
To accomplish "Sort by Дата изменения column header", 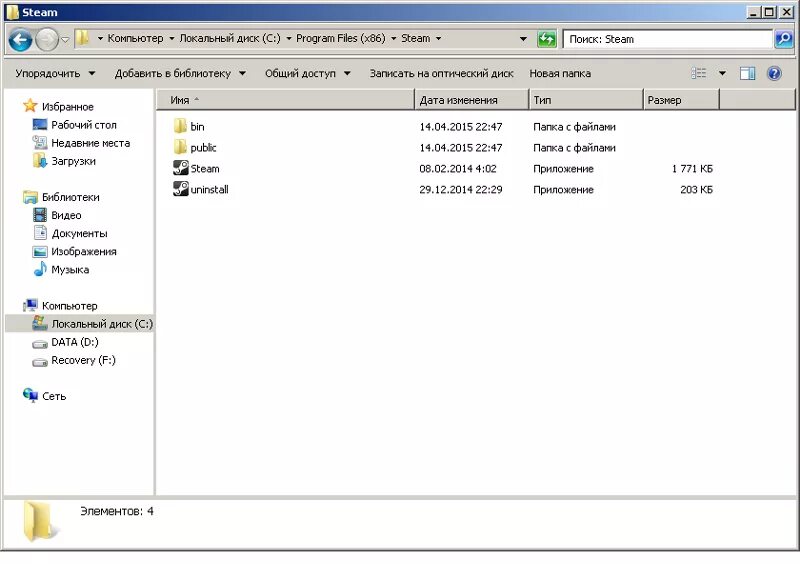I will click(471, 100).
